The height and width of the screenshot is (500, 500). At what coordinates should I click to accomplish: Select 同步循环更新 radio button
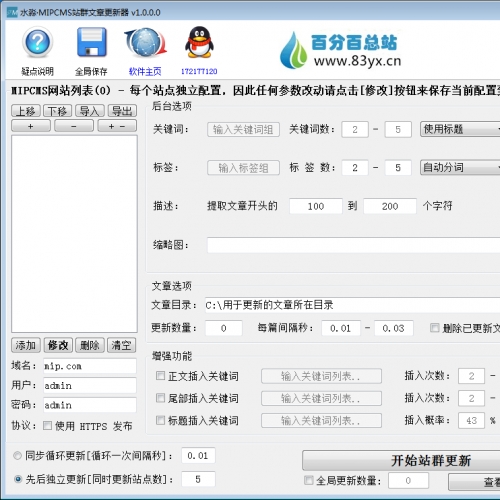tap(17, 455)
